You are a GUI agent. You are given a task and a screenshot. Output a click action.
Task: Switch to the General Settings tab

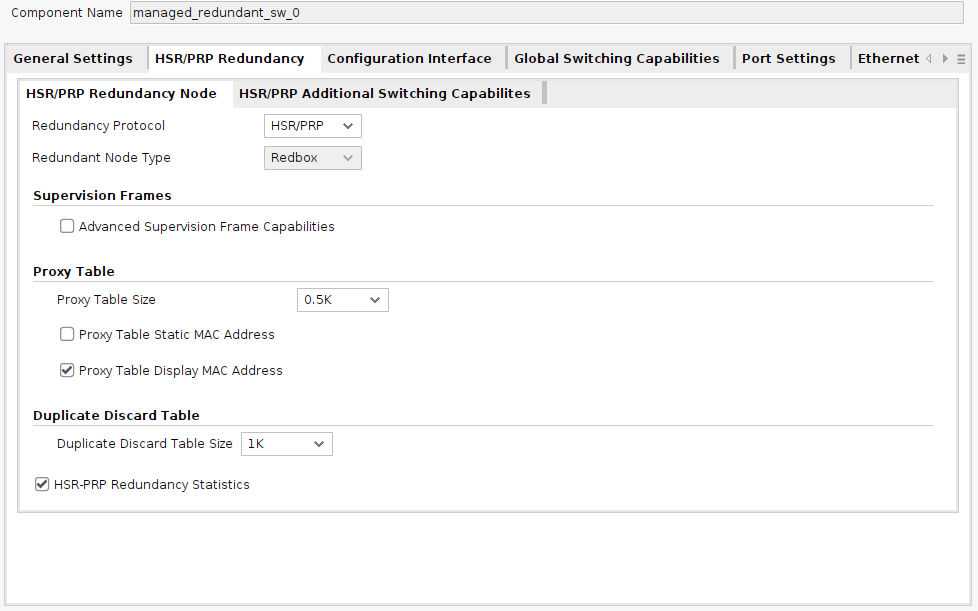pyautogui.click(x=73, y=59)
